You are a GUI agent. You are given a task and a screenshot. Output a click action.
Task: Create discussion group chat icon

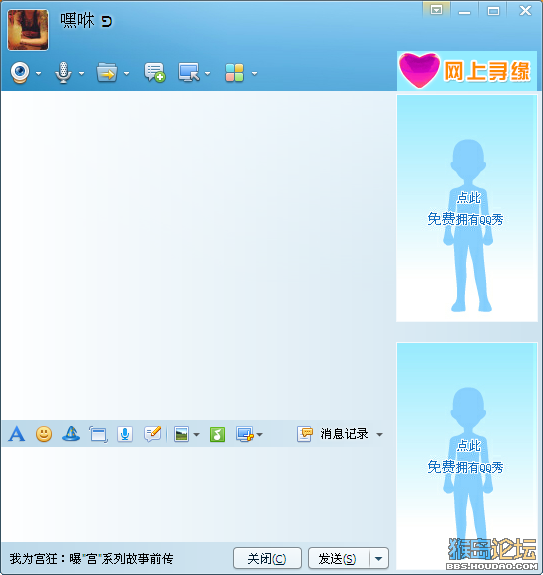click(155, 72)
